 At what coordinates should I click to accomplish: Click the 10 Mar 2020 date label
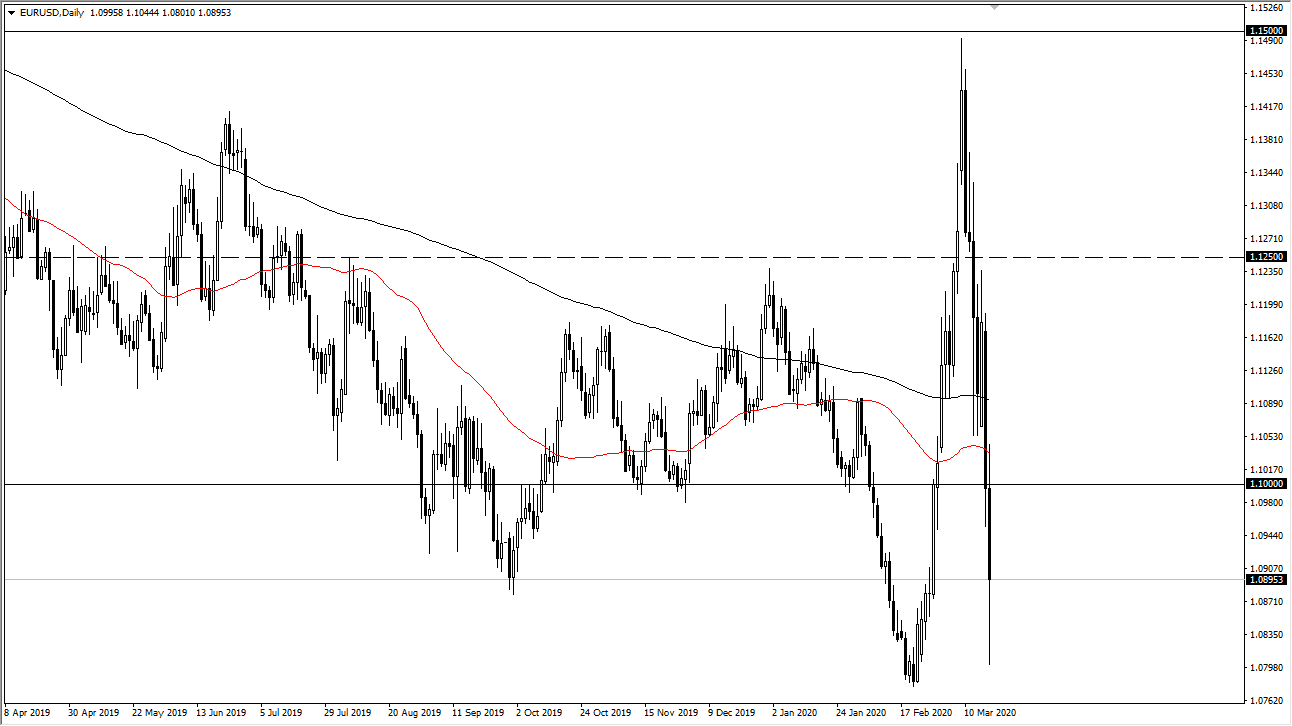point(990,714)
